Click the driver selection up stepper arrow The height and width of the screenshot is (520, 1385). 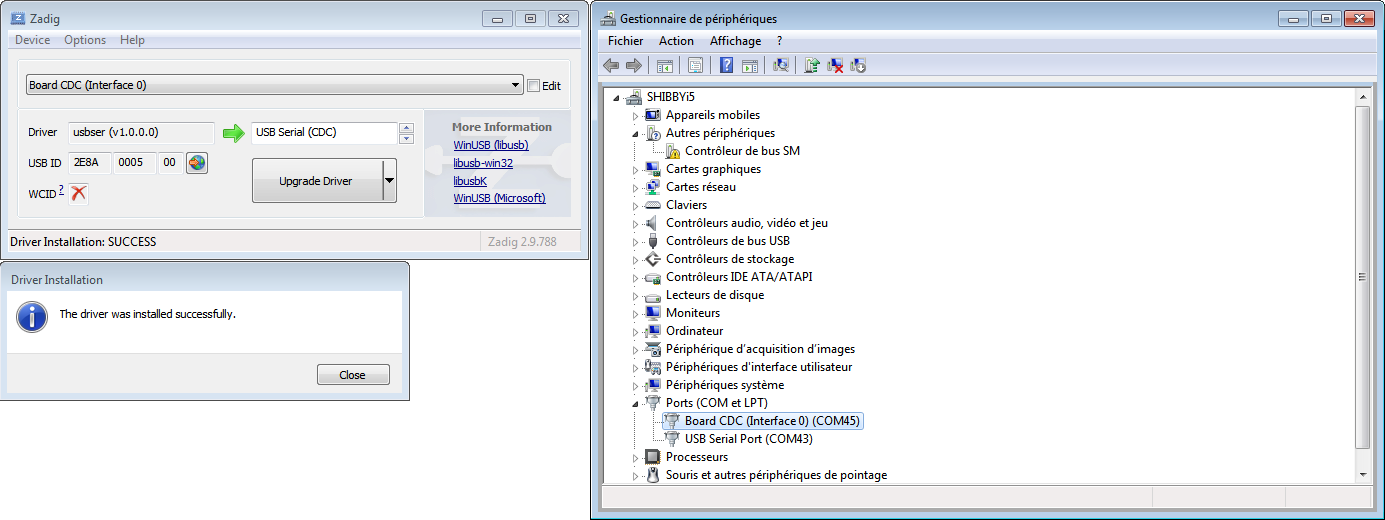[x=406, y=127]
